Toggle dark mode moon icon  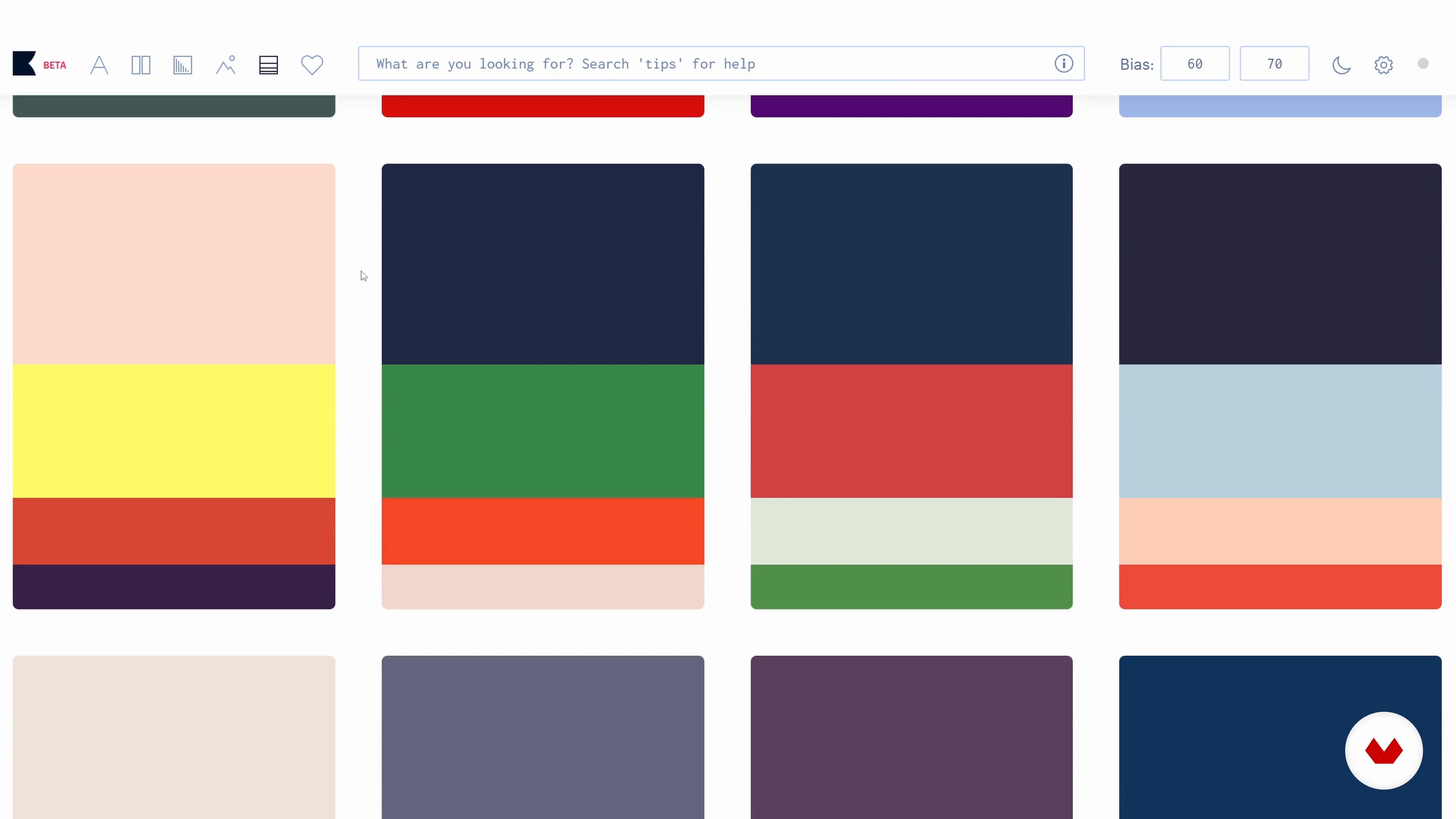pos(1341,65)
